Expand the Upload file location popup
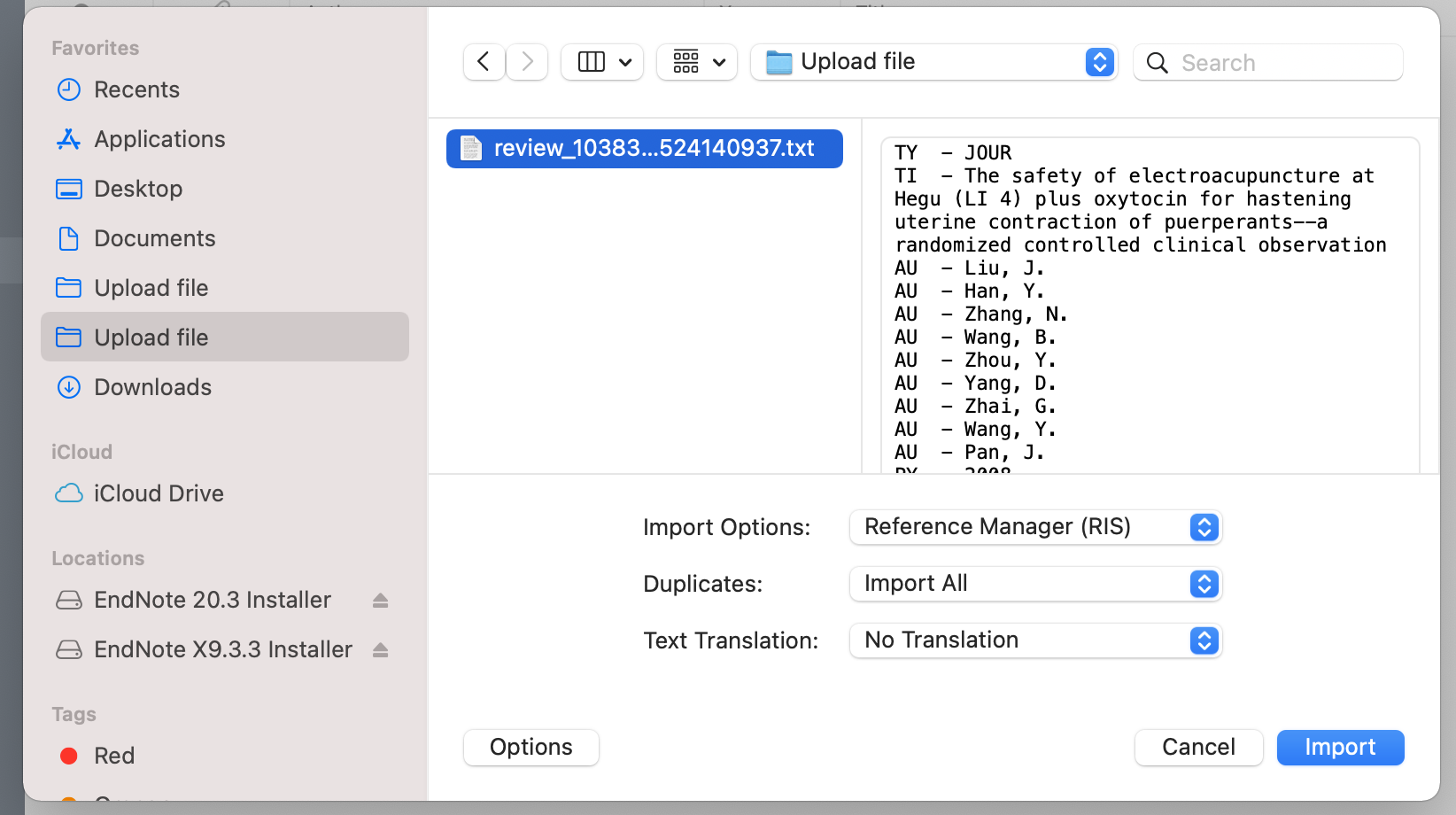The height and width of the screenshot is (815, 1456). click(x=933, y=62)
